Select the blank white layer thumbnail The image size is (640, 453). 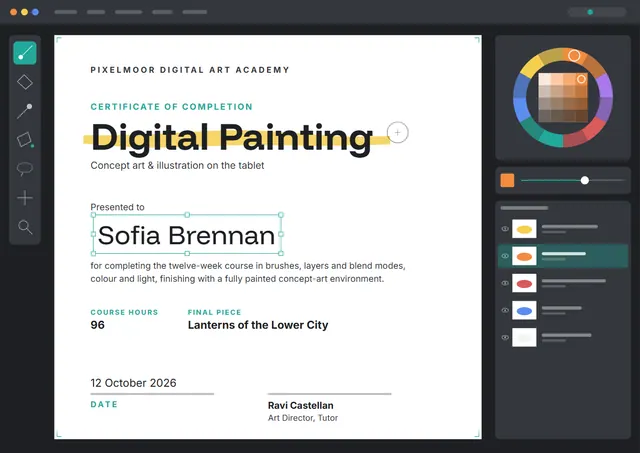click(524, 338)
